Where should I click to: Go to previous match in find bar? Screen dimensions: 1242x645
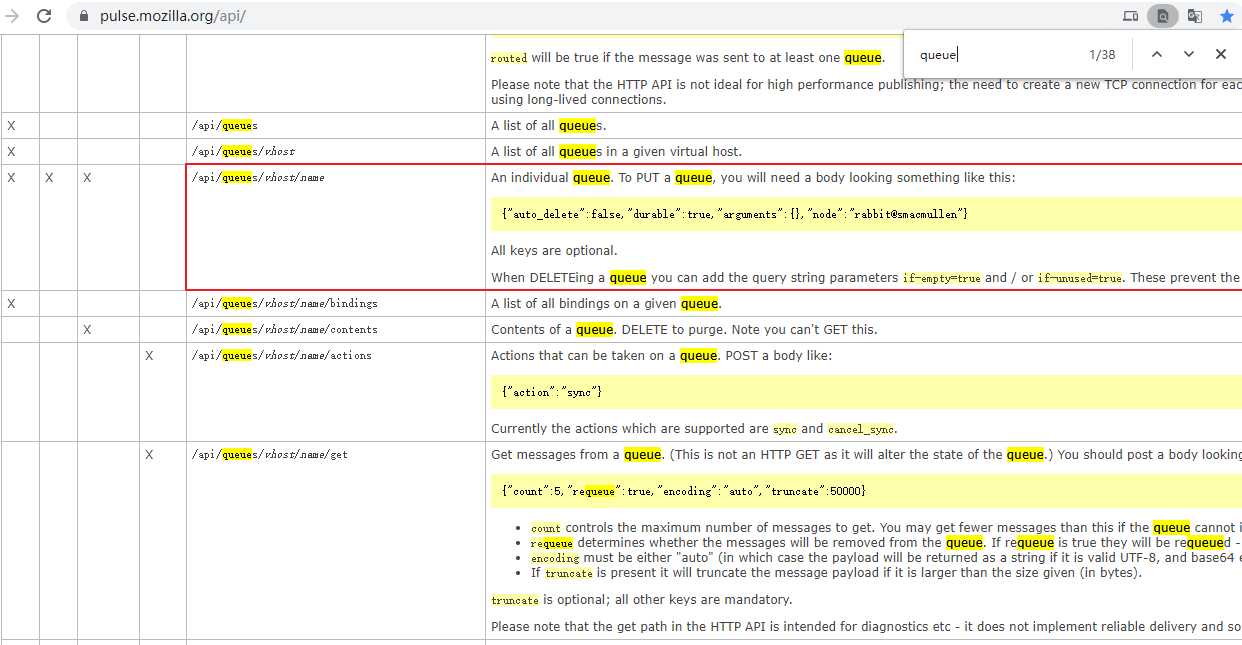click(1157, 54)
